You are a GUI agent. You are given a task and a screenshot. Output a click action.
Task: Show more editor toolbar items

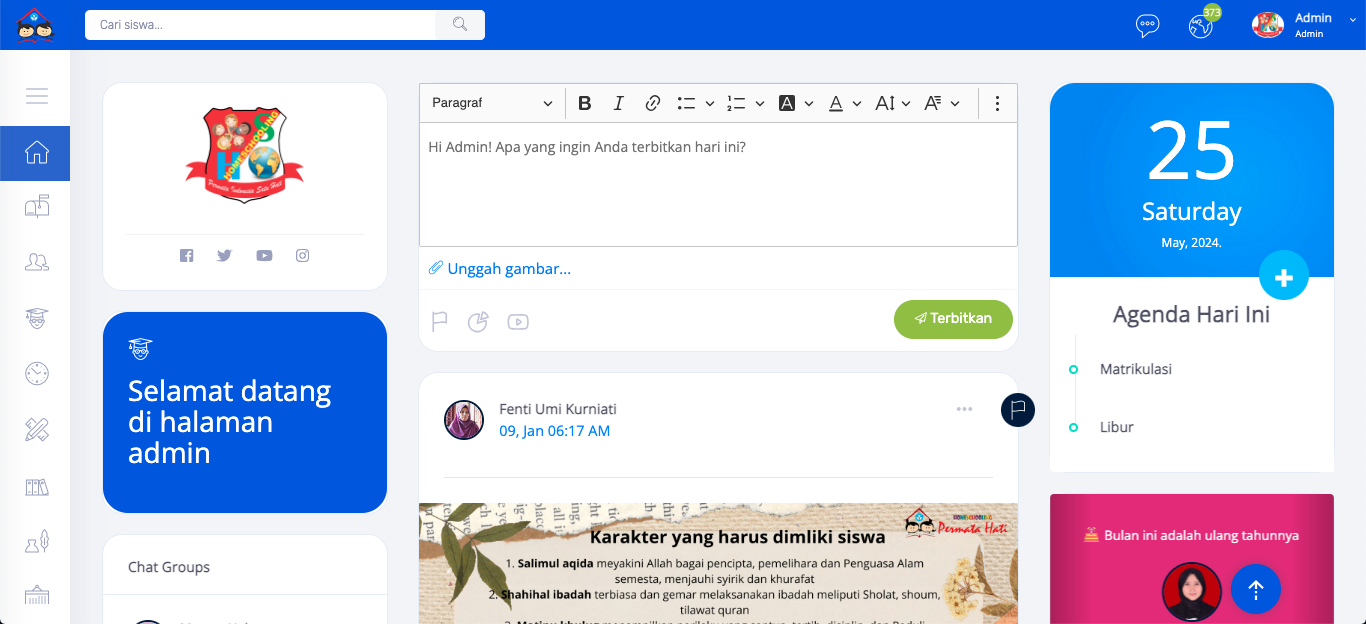click(x=997, y=103)
